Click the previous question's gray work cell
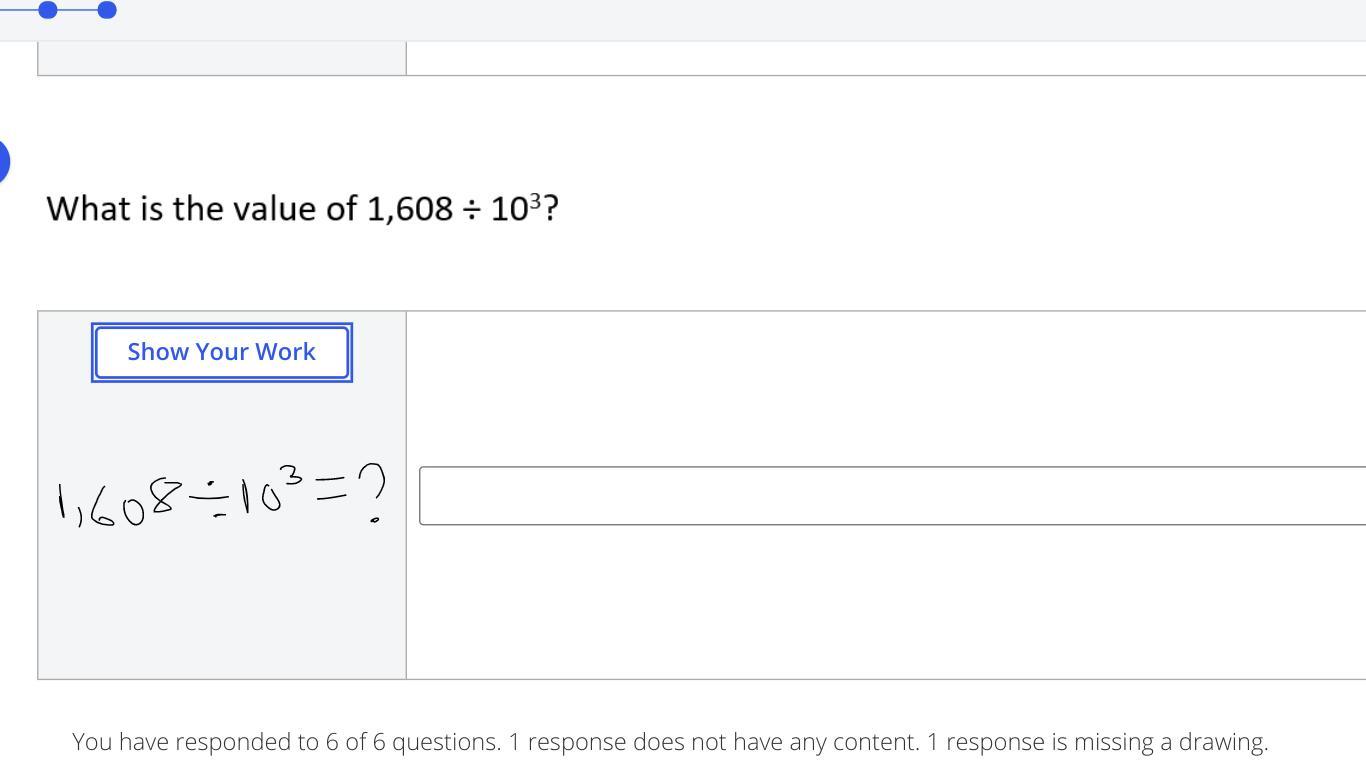Screen dimensions: 1366x768 [221, 58]
